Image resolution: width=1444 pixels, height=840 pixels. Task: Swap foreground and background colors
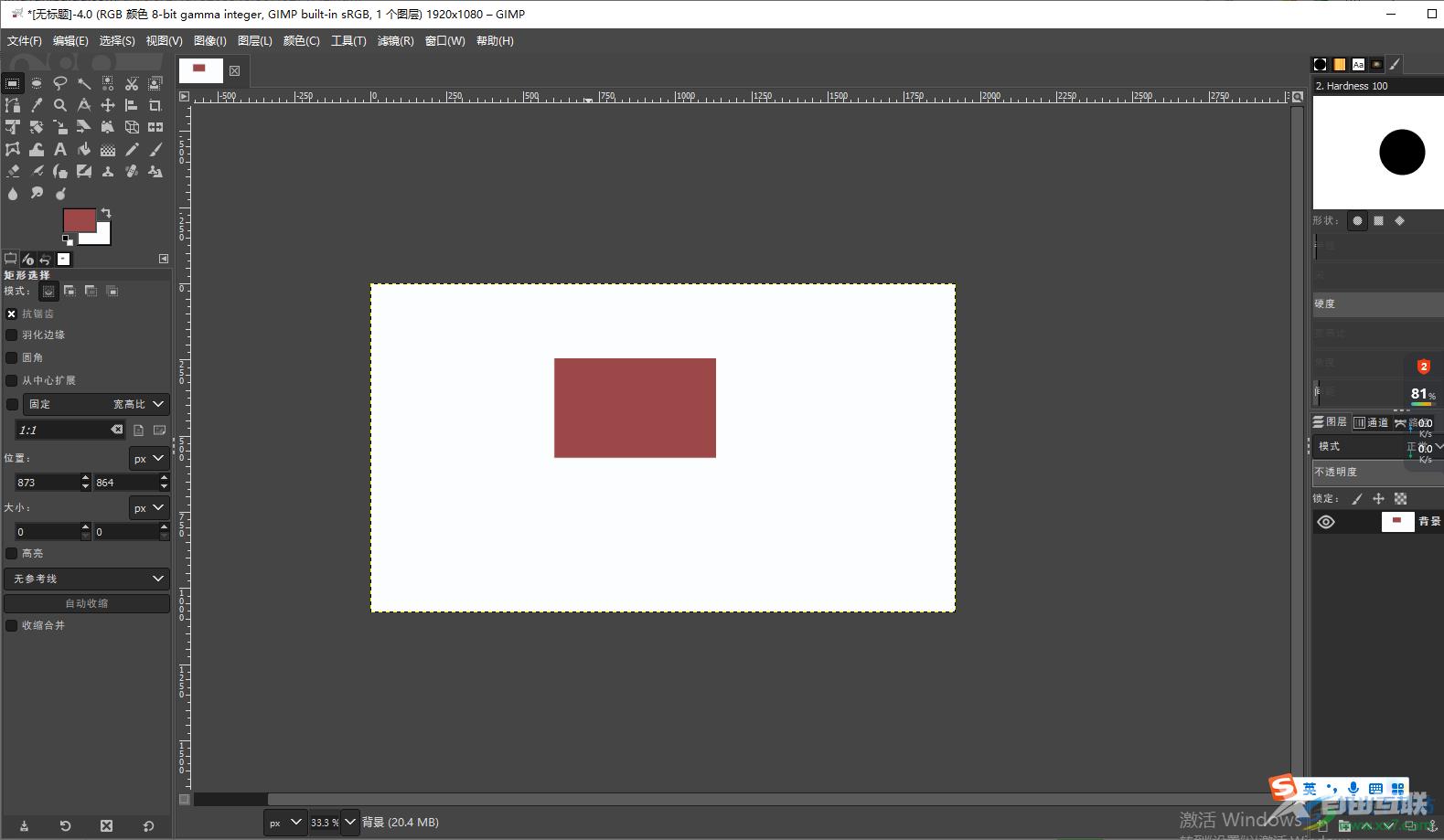click(106, 213)
